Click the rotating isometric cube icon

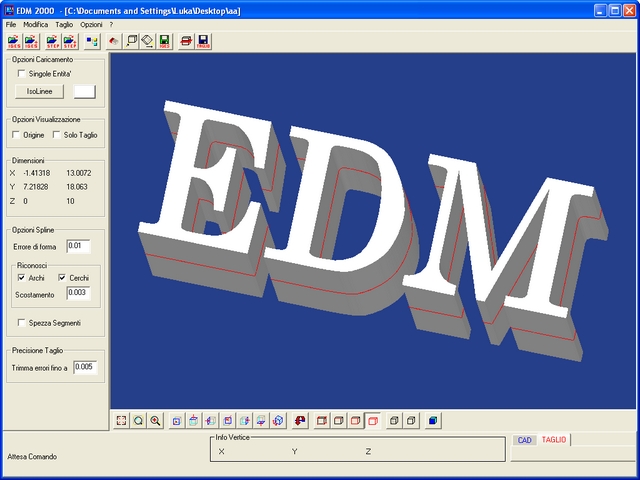[x=278, y=420]
